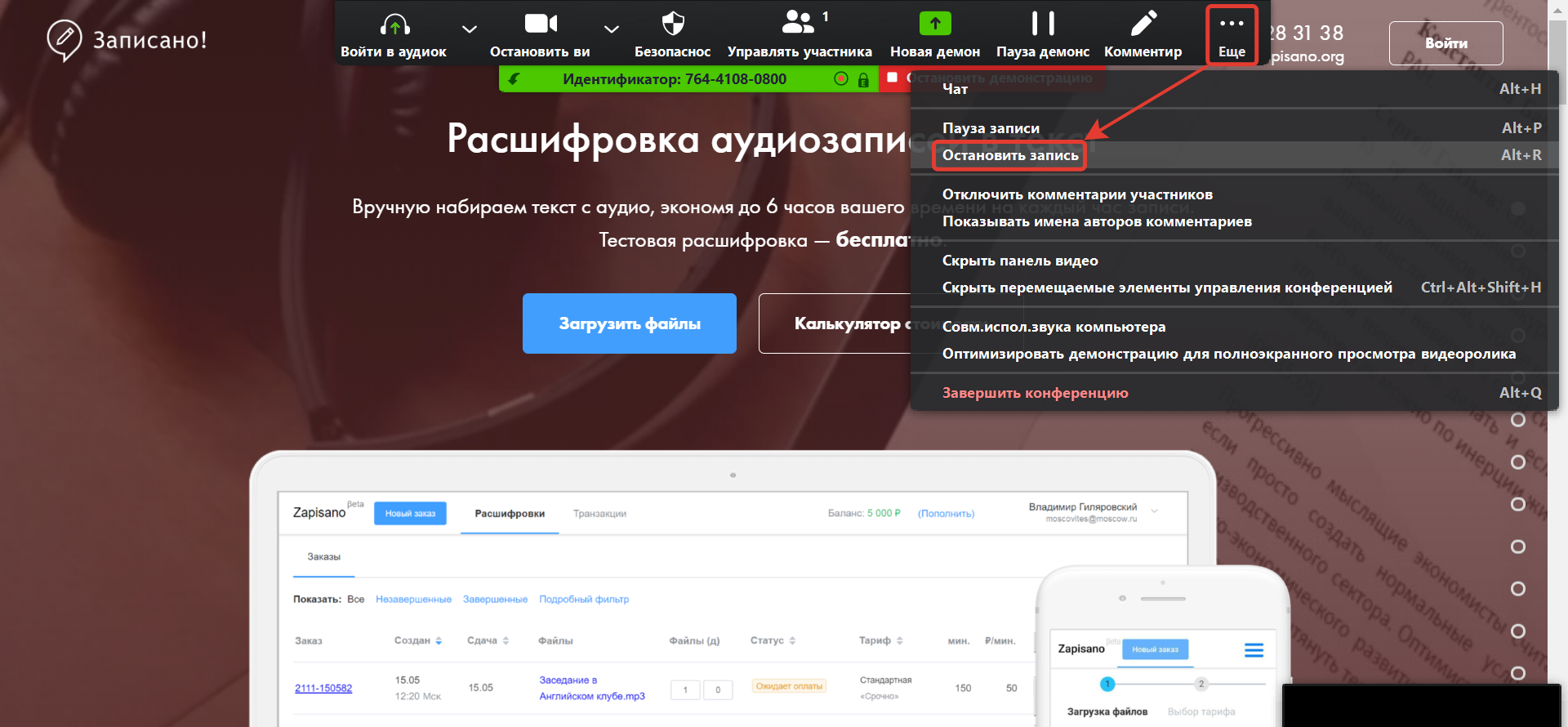
Task: Sort by the Создан column arrows
Action: tap(439, 641)
